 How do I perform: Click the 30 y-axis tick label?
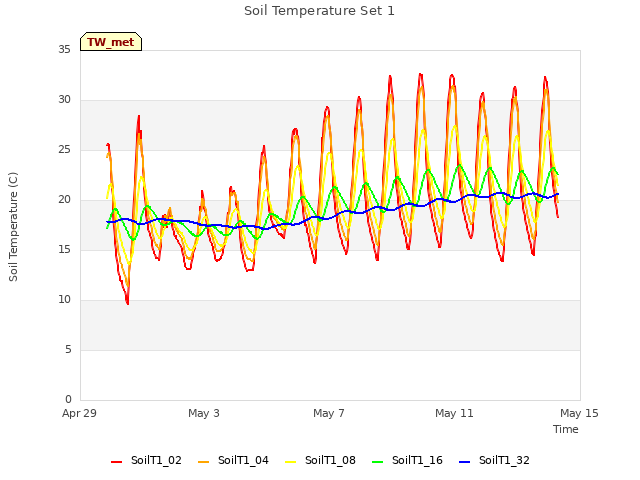click(x=64, y=100)
